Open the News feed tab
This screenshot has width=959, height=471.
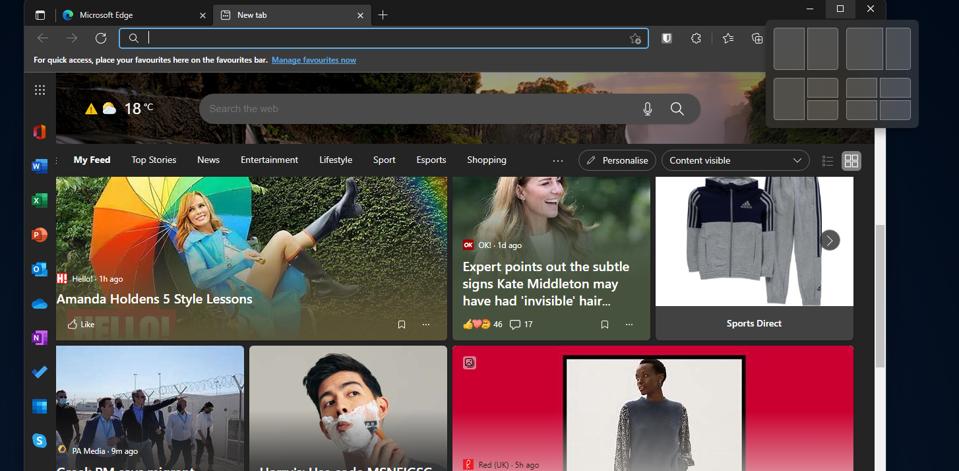(208, 160)
